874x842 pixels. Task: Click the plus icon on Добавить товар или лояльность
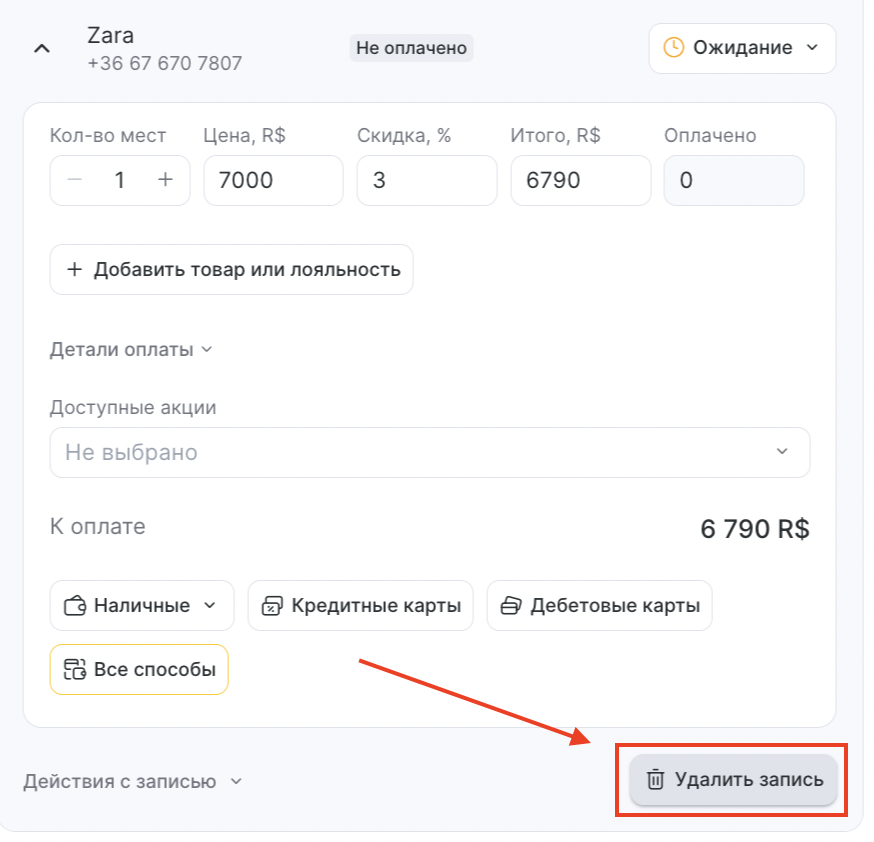click(75, 270)
